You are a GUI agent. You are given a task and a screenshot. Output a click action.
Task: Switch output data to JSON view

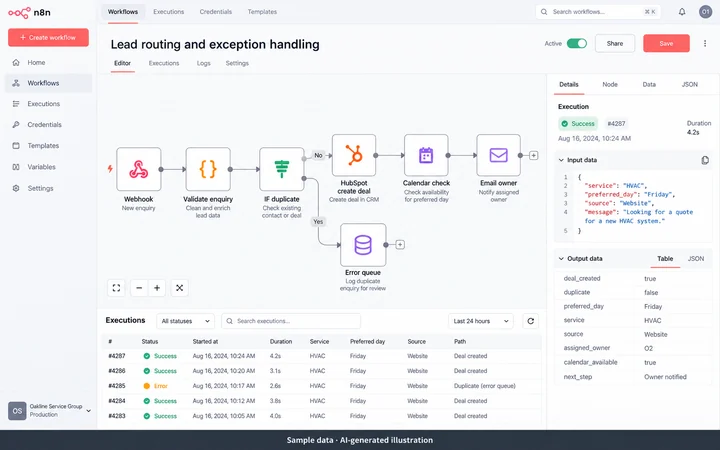[x=696, y=259]
